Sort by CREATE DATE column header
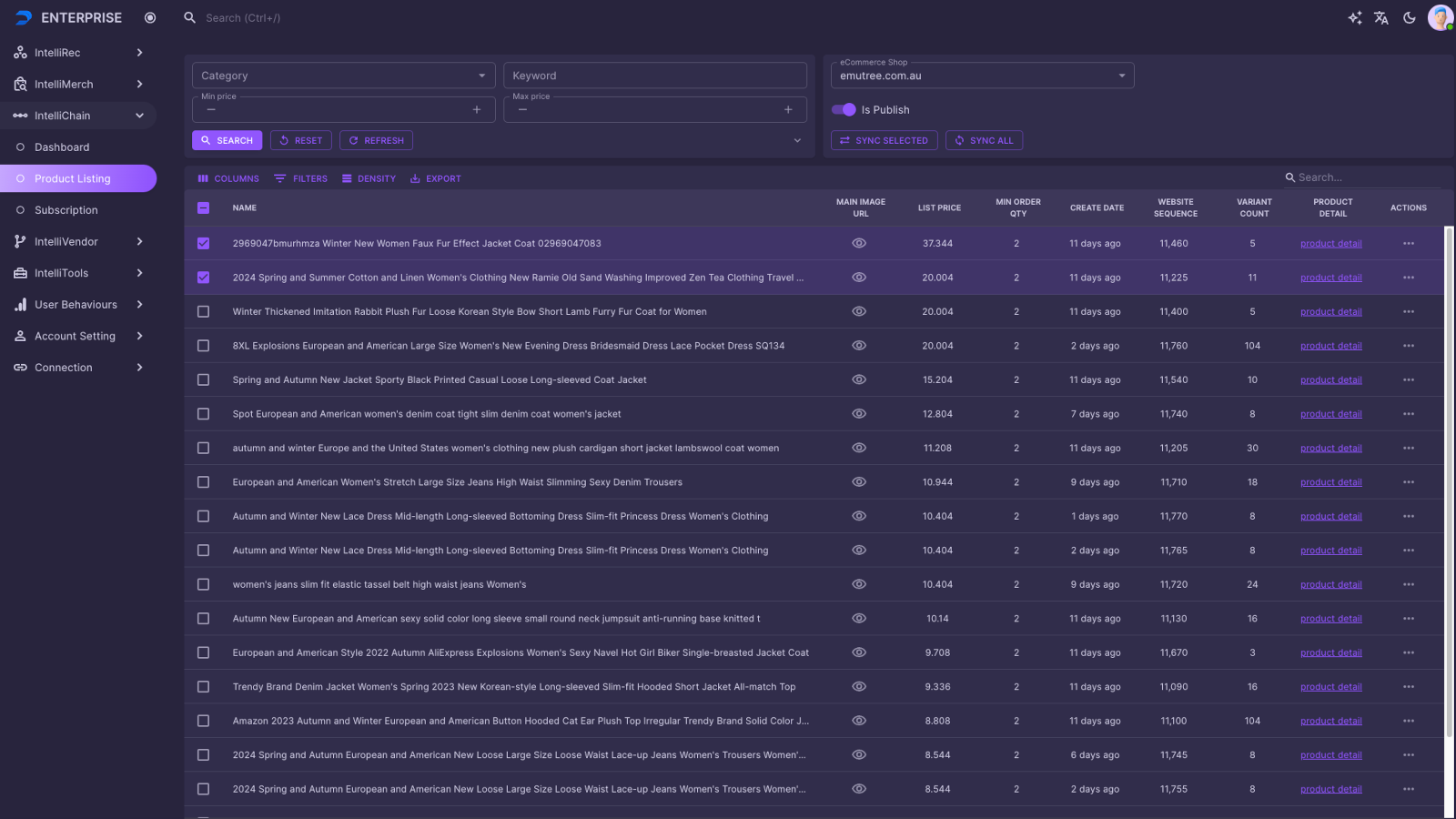The width and height of the screenshot is (1456, 819). 1097,208
